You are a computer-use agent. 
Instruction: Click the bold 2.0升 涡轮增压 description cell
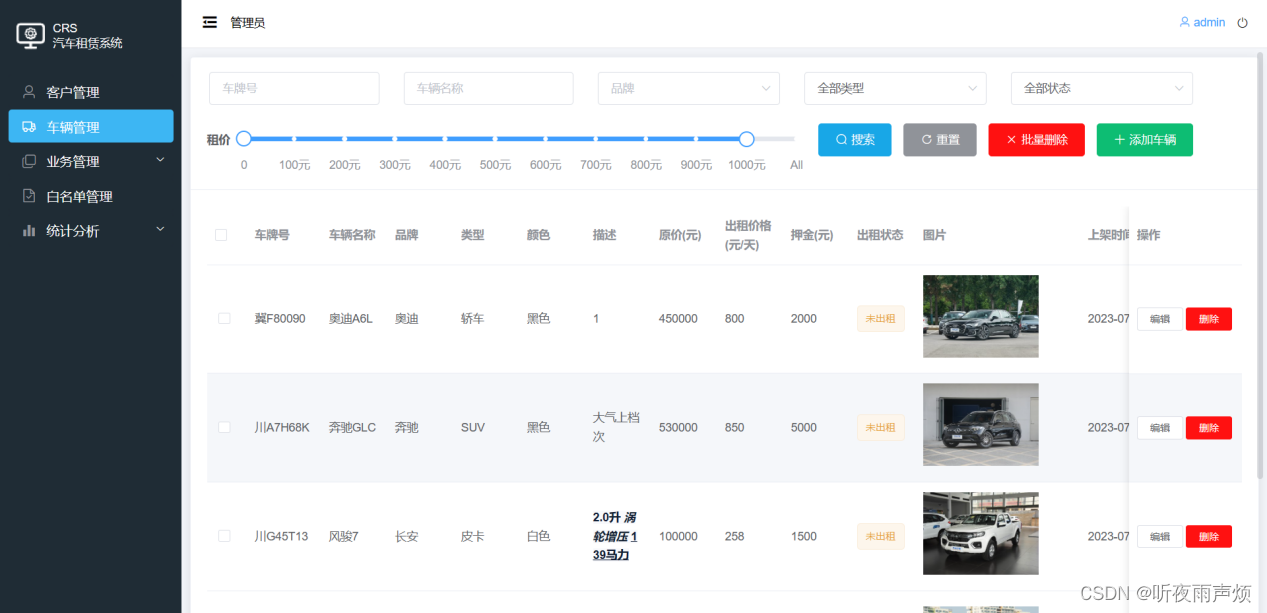click(615, 536)
